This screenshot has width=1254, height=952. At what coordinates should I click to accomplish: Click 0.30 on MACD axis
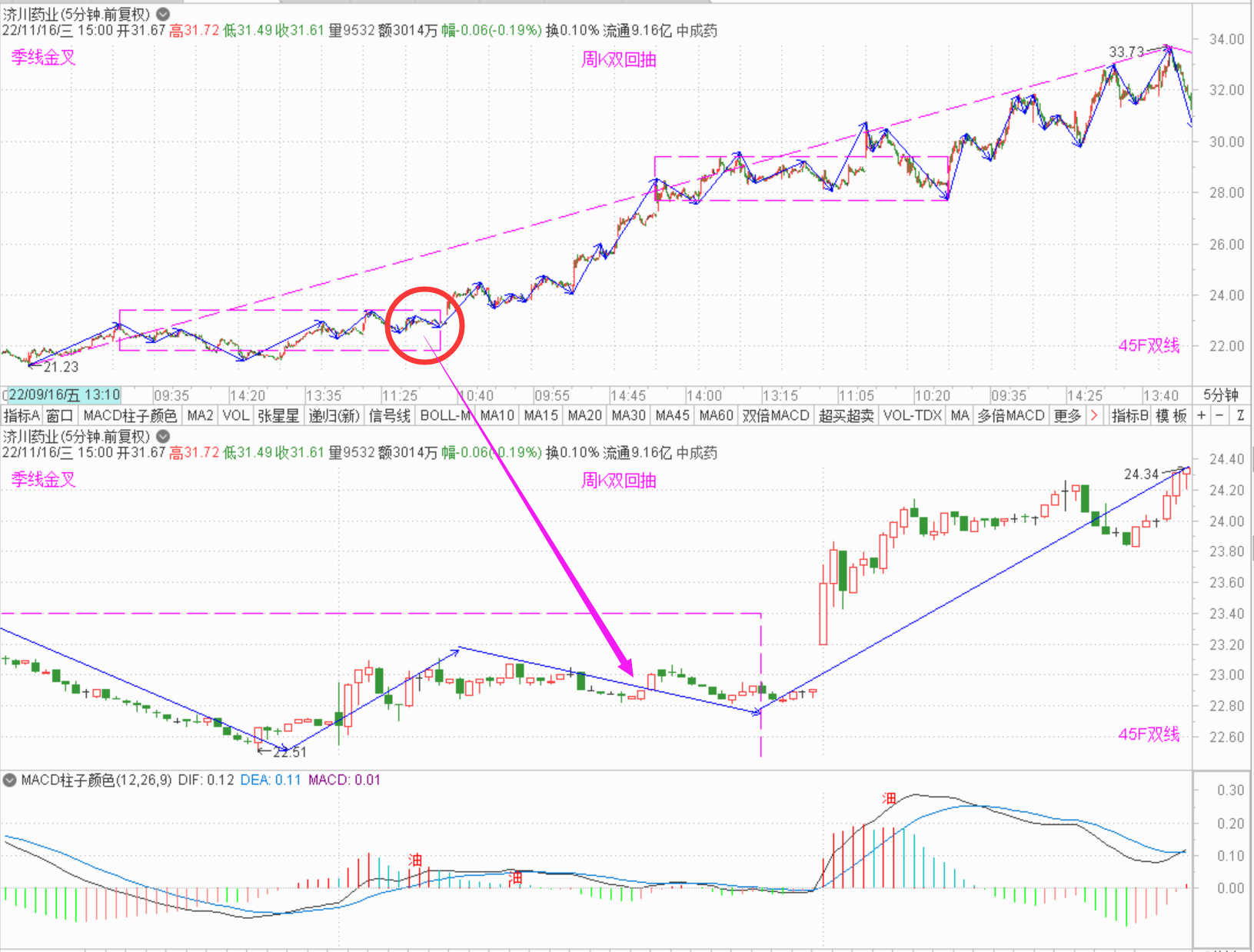(1230, 790)
